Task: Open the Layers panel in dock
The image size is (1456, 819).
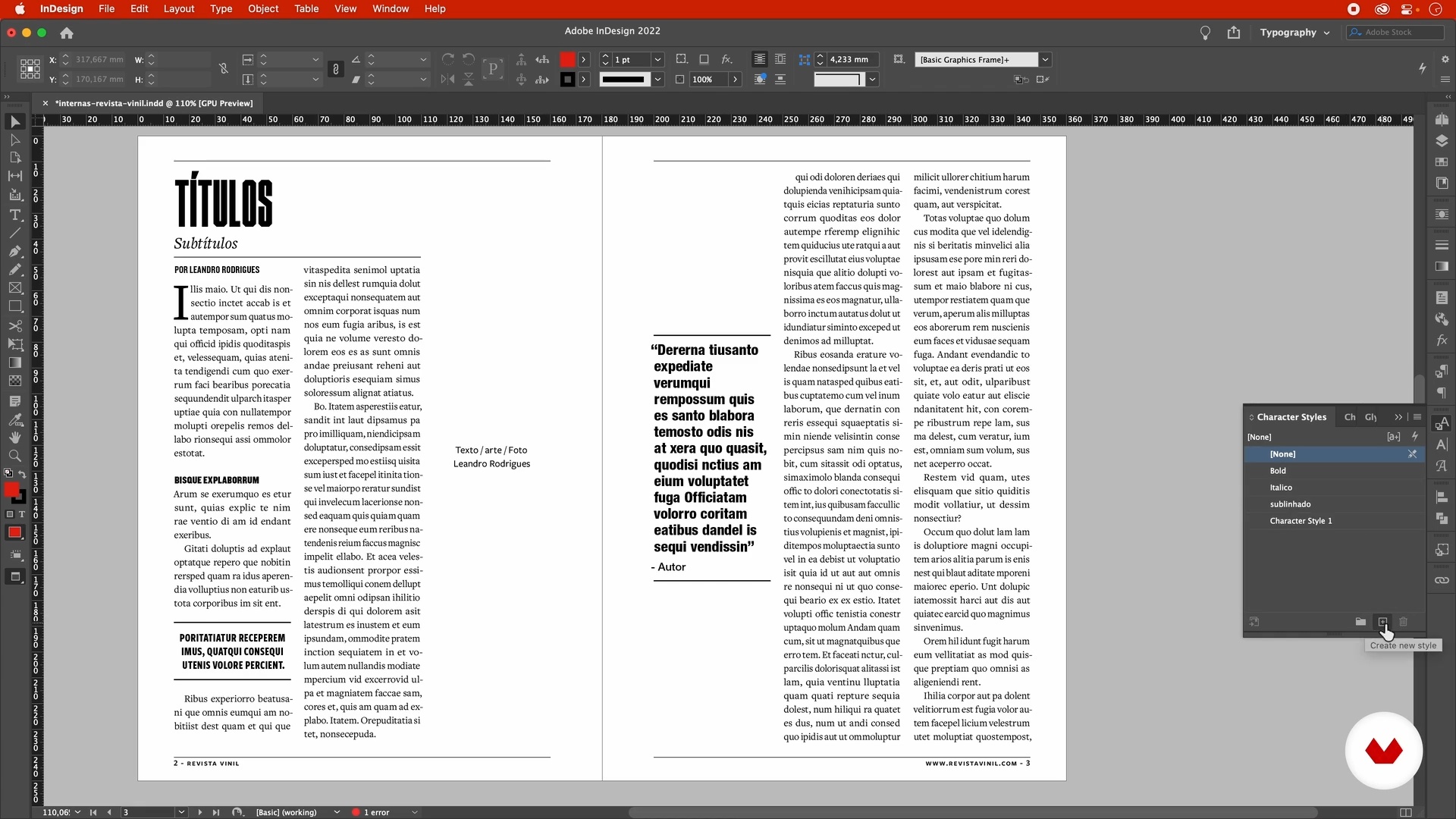Action: coord(1442,140)
